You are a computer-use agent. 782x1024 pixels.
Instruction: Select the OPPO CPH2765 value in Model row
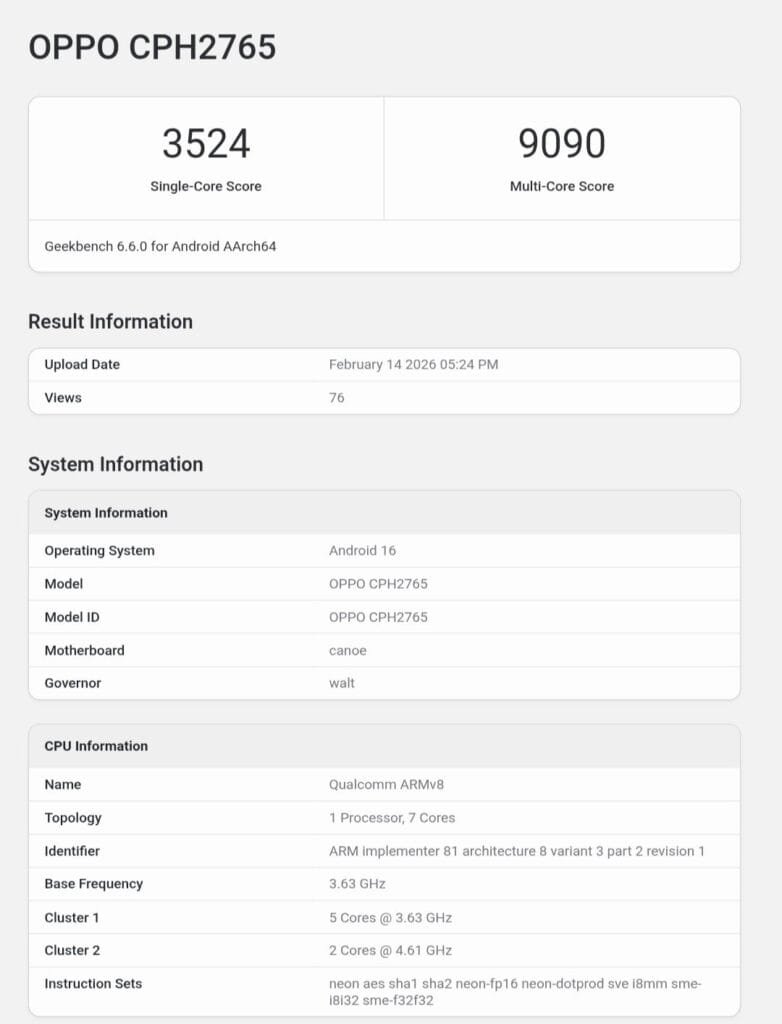pos(378,584)
